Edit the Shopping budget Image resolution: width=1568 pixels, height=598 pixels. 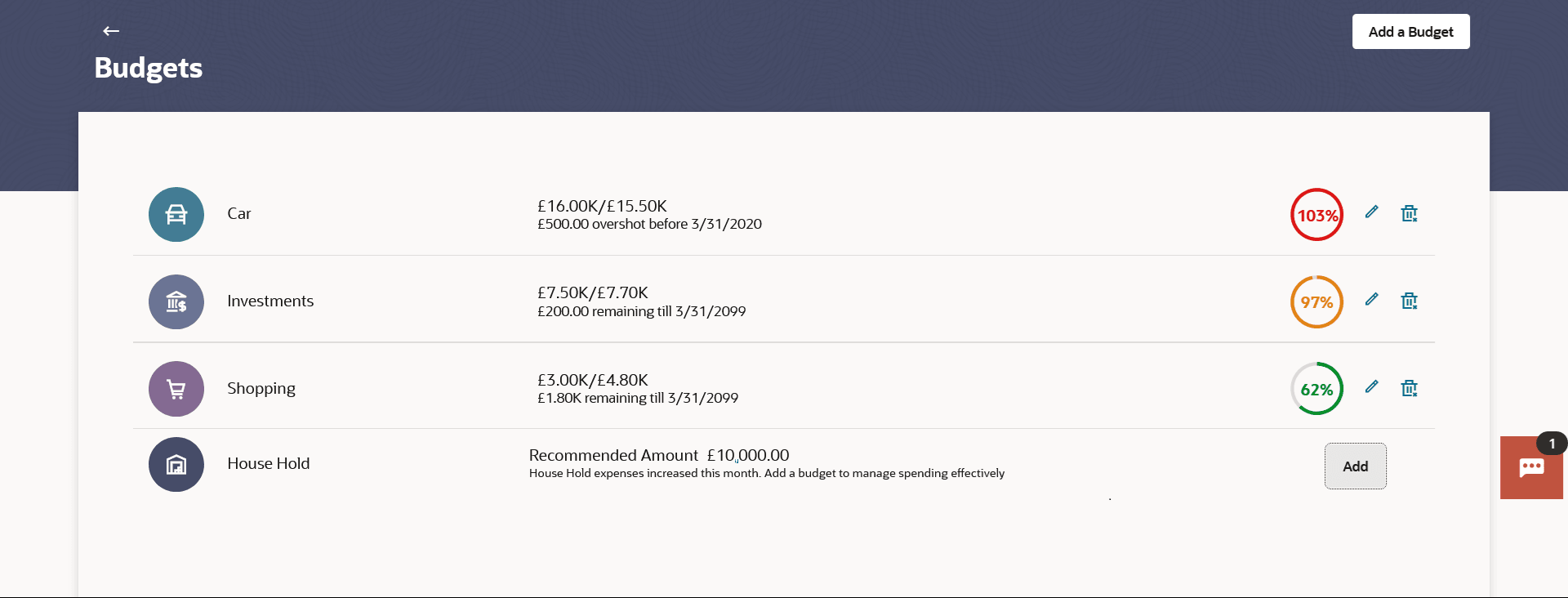click(1371, 386)
